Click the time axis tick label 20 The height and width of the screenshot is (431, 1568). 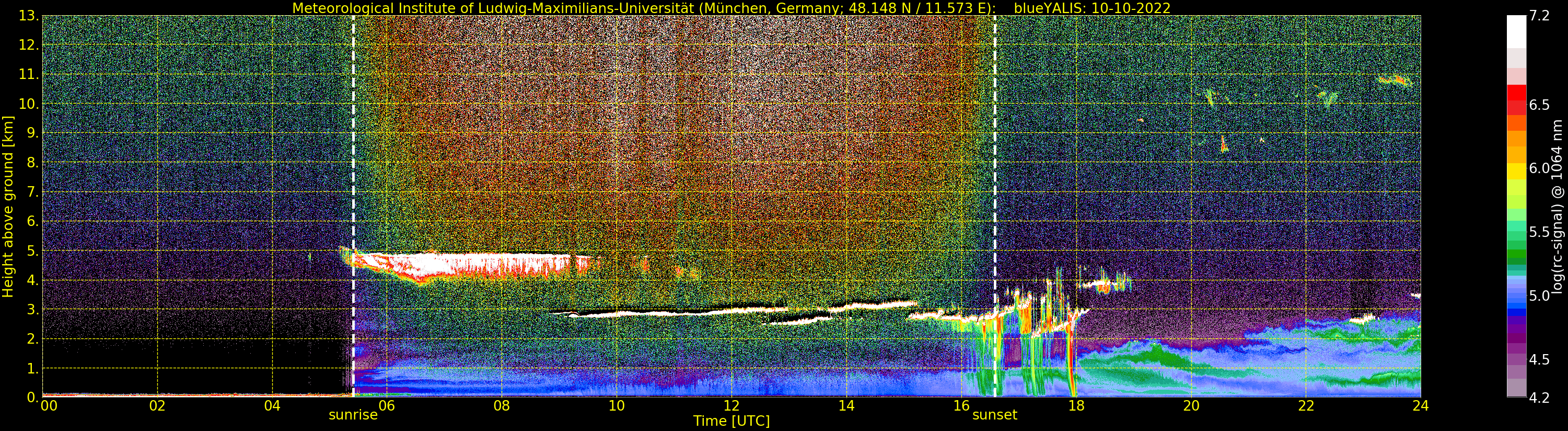point(1191,406)
